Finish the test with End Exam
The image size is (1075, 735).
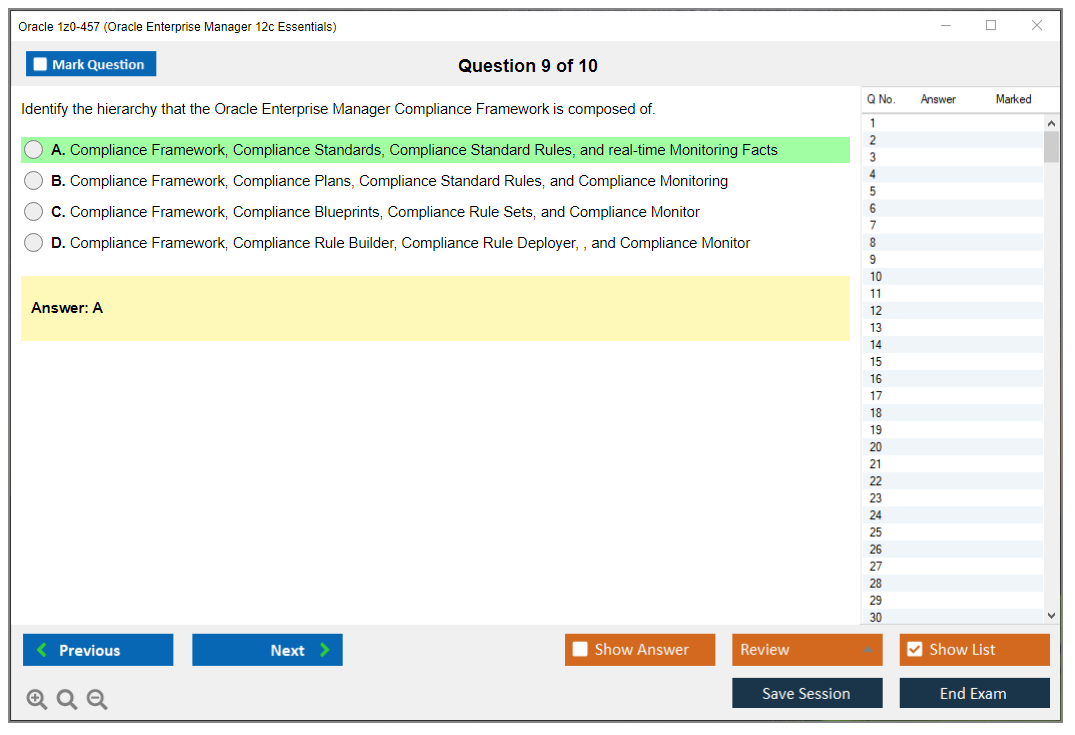coord(974,692)
